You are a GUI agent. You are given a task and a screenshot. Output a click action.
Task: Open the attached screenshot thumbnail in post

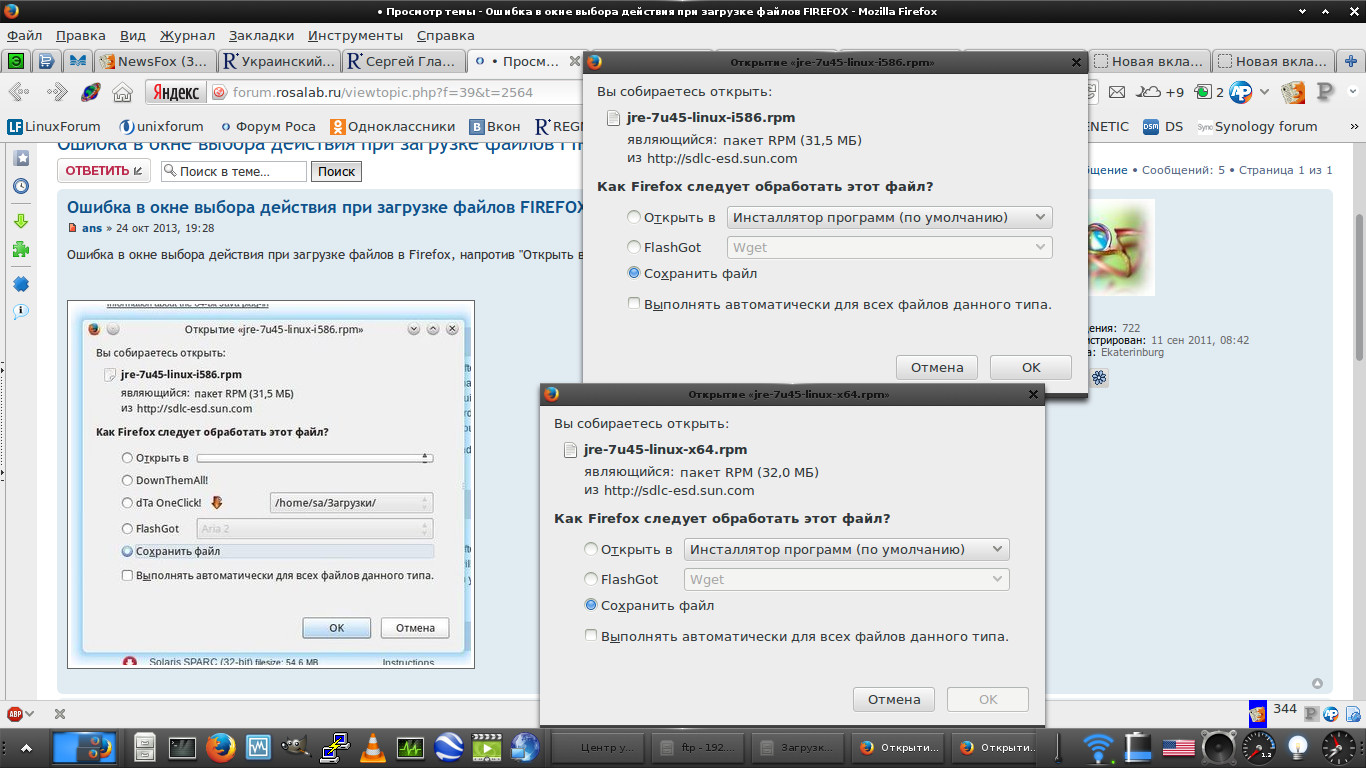pyautogui.click(x=271, y=484)
